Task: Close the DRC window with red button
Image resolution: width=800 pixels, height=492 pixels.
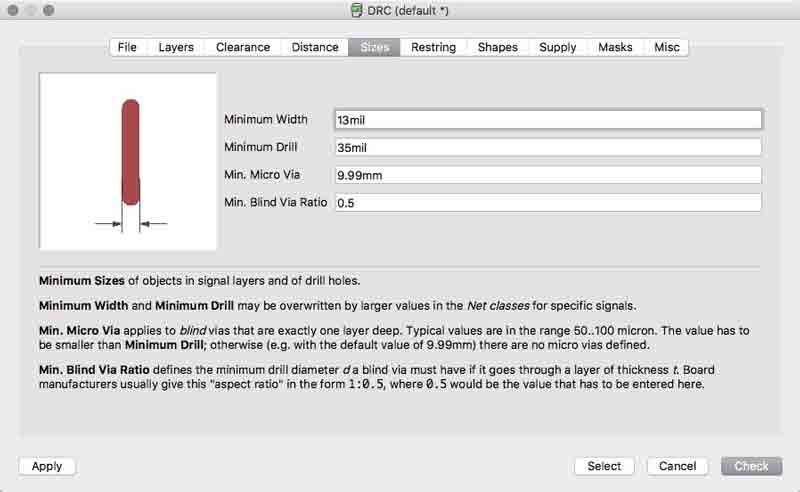Action: [x=13, y=10]
